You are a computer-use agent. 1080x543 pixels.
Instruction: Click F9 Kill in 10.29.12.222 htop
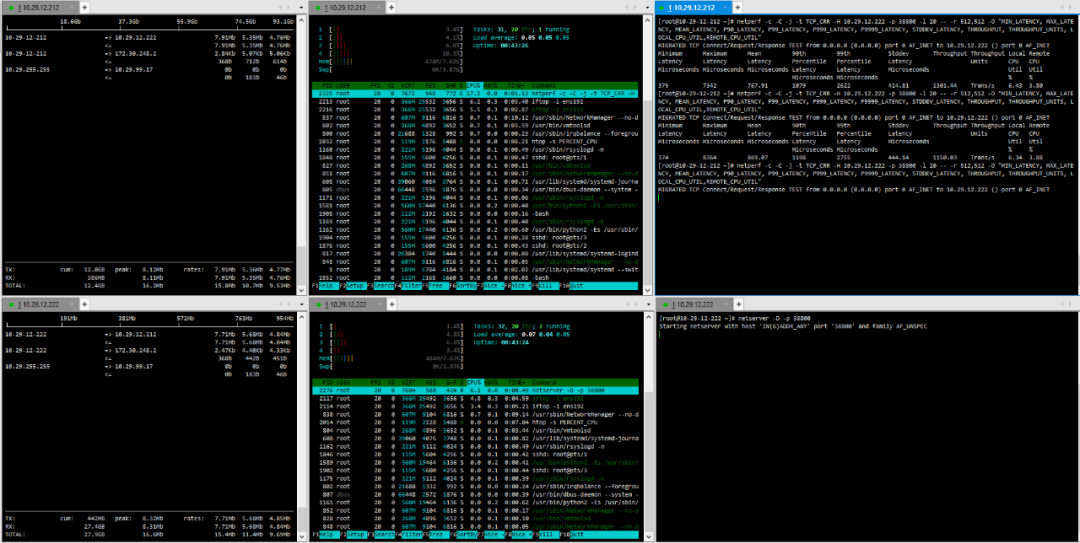(544, 535)
